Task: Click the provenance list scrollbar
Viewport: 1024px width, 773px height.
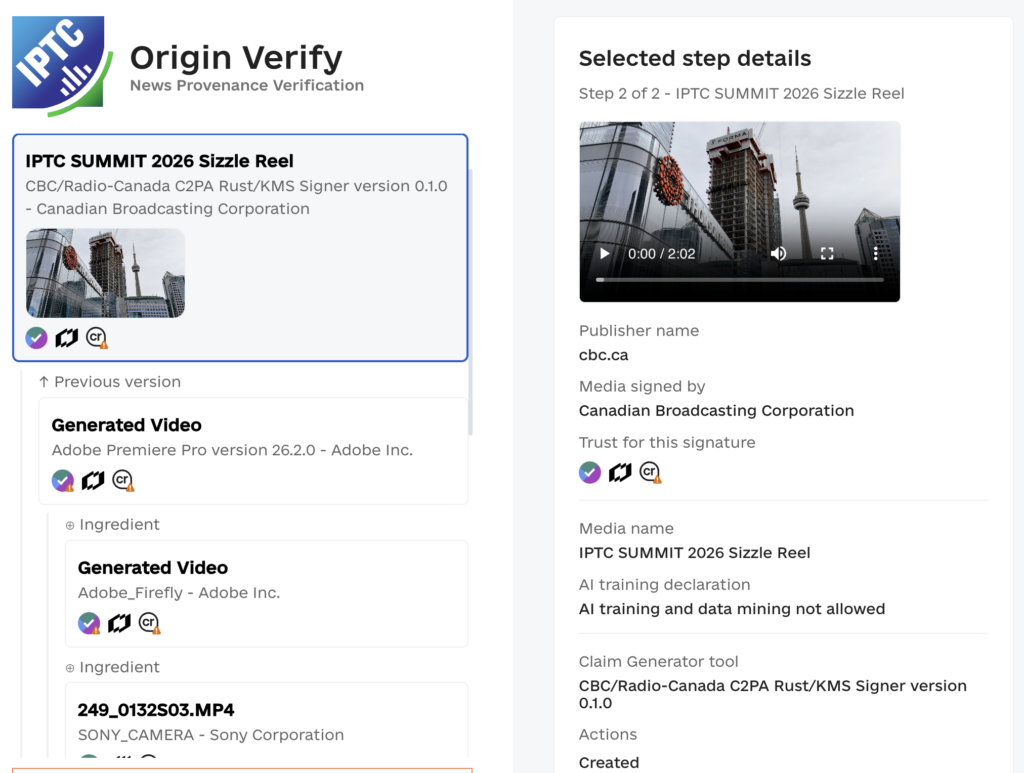Action: pos(470,302)
